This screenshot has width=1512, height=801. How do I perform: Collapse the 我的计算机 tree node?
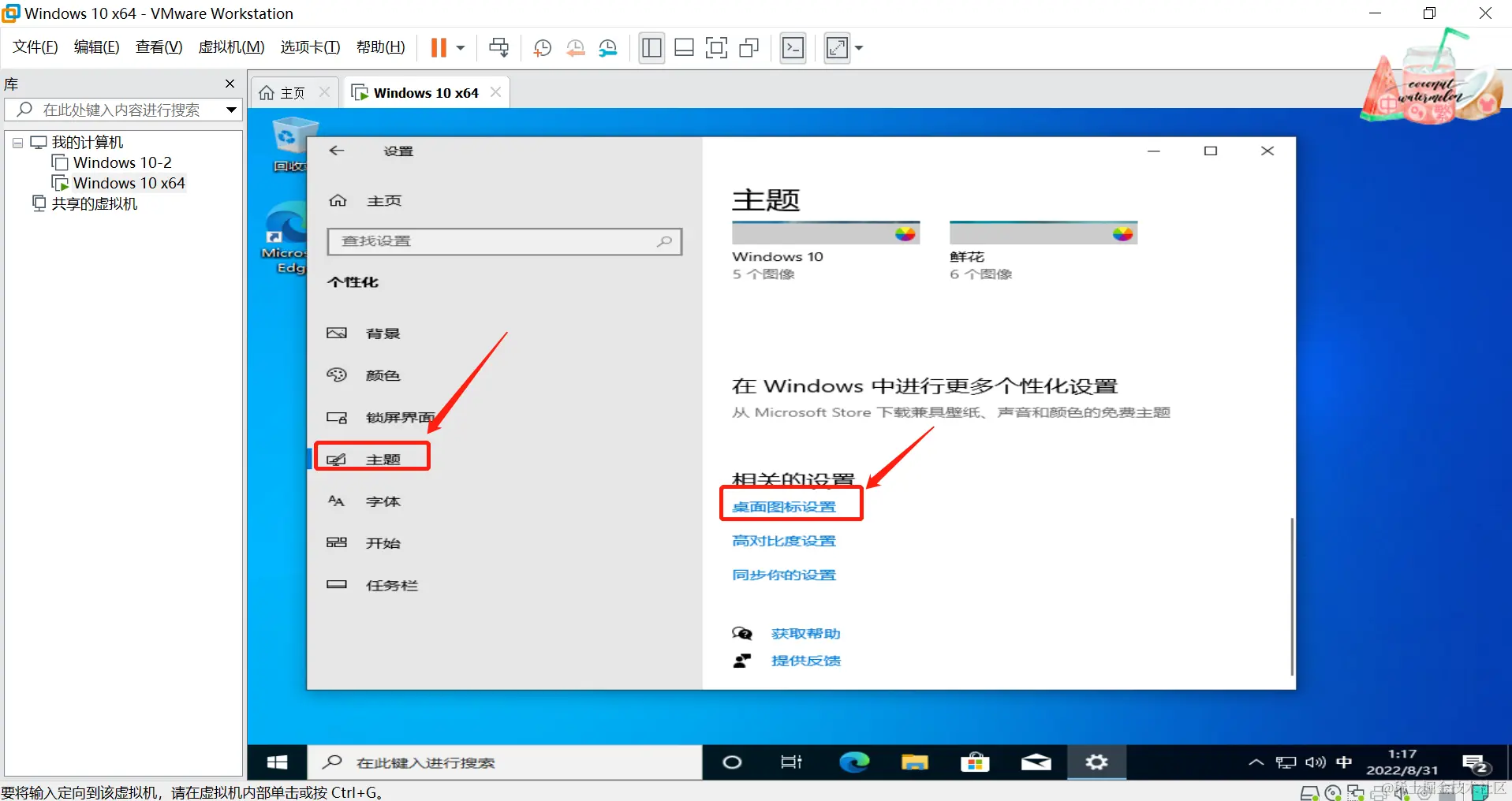pyautogui.click(x=17, y=143)
